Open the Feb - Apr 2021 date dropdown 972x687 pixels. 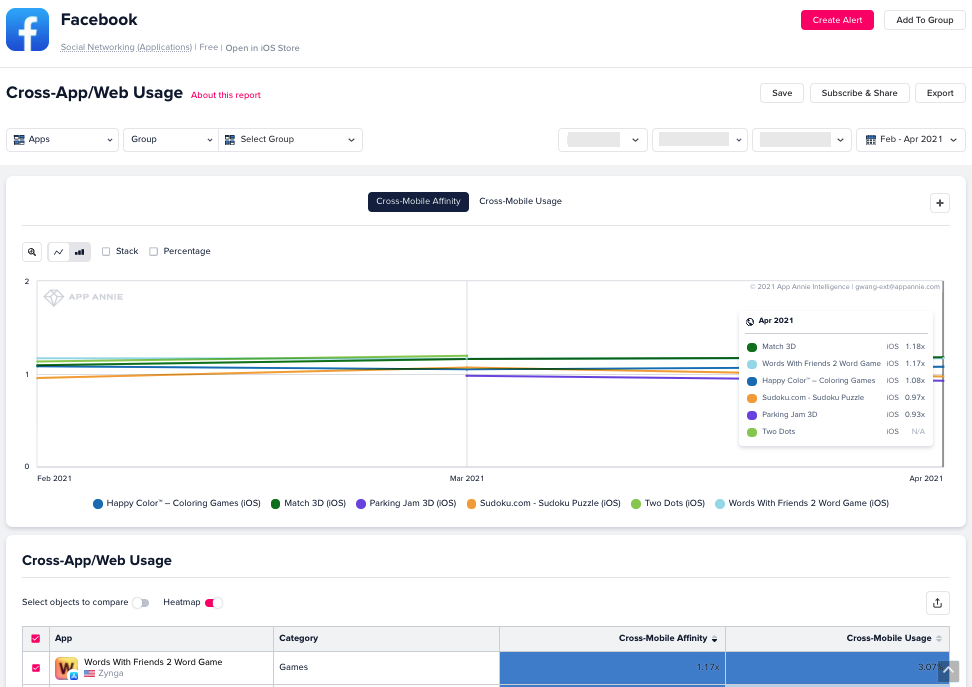(x=911, y=140)
